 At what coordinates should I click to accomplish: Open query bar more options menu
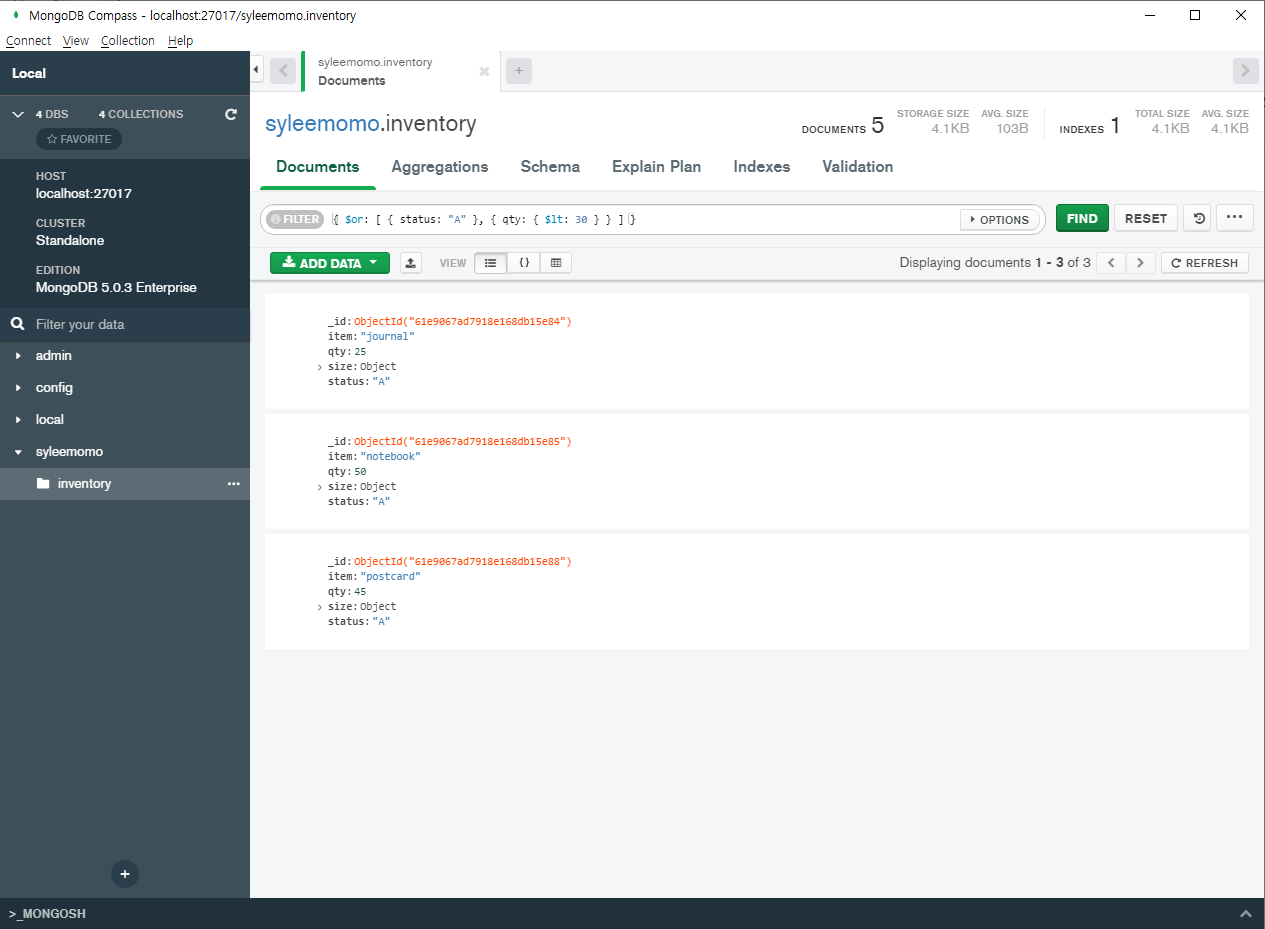[1235, 218]
